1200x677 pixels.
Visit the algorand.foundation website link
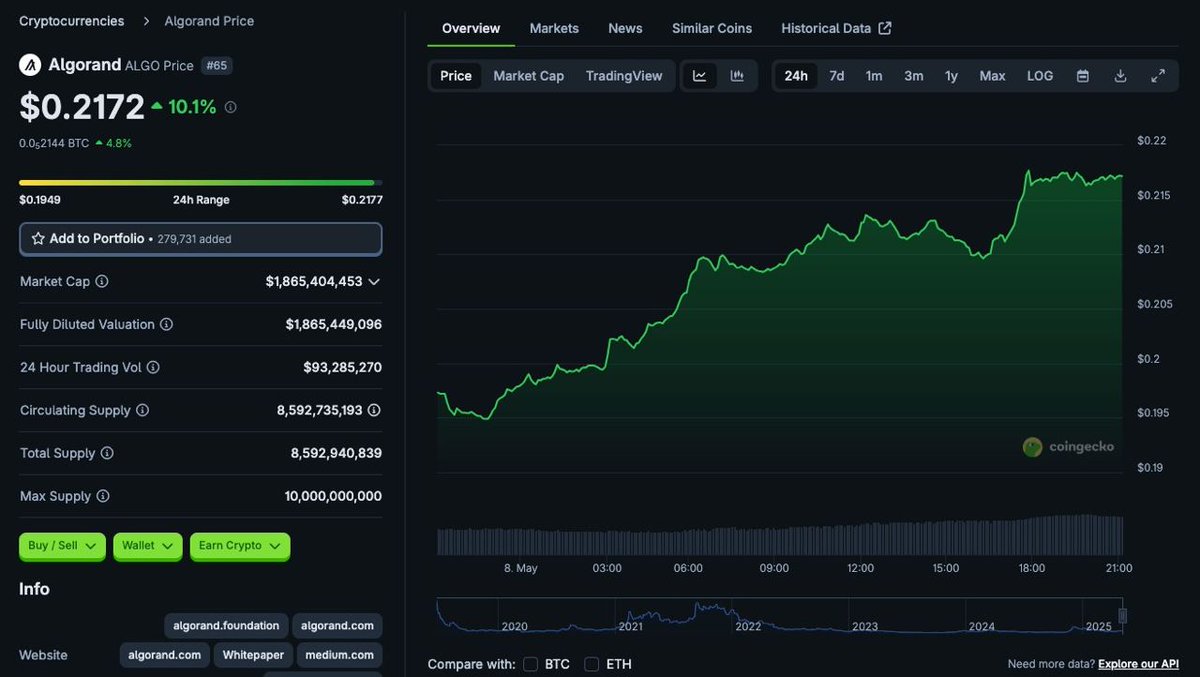point(226,626)
